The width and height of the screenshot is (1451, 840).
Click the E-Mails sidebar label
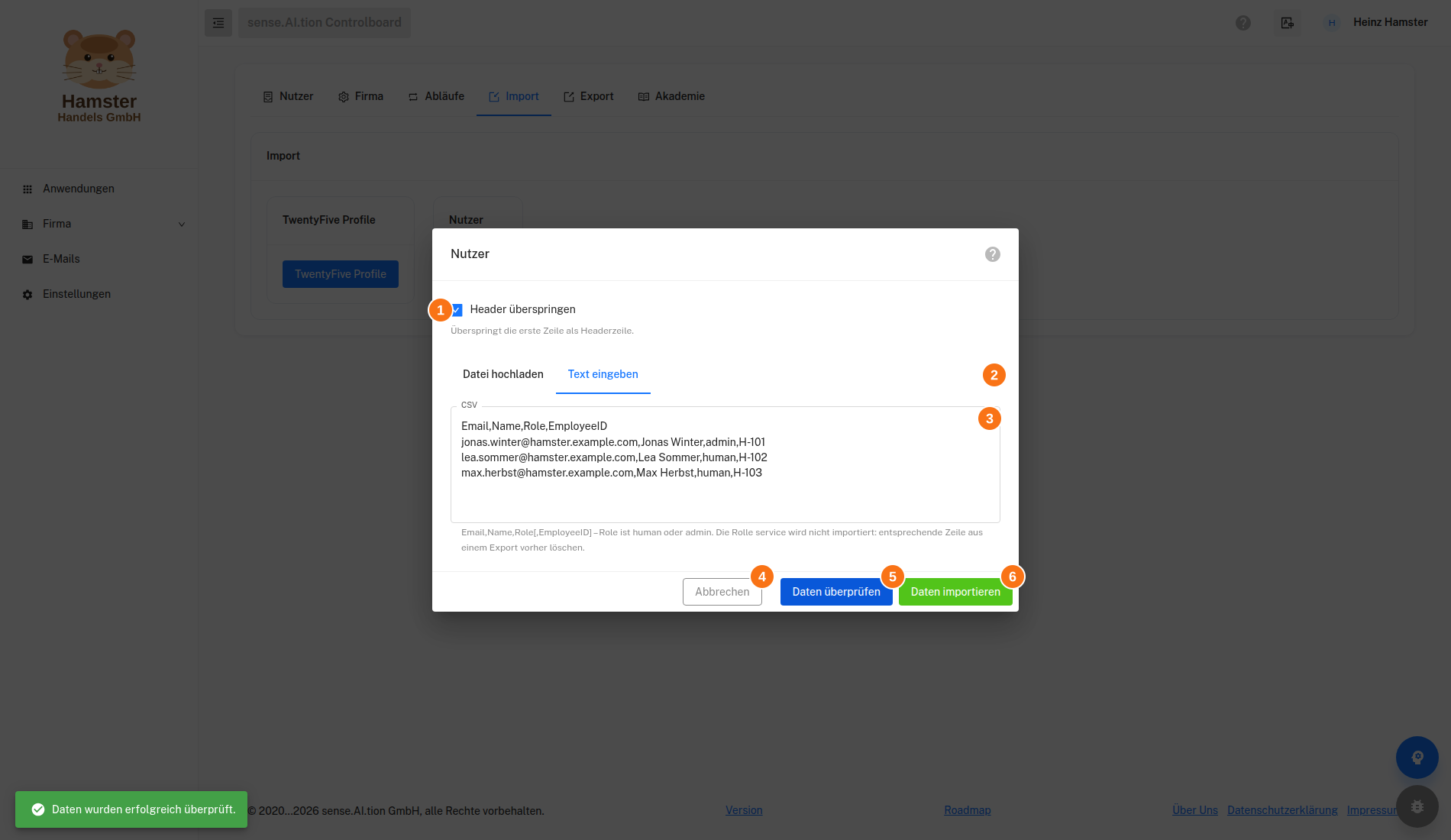(x=61, y=259)
